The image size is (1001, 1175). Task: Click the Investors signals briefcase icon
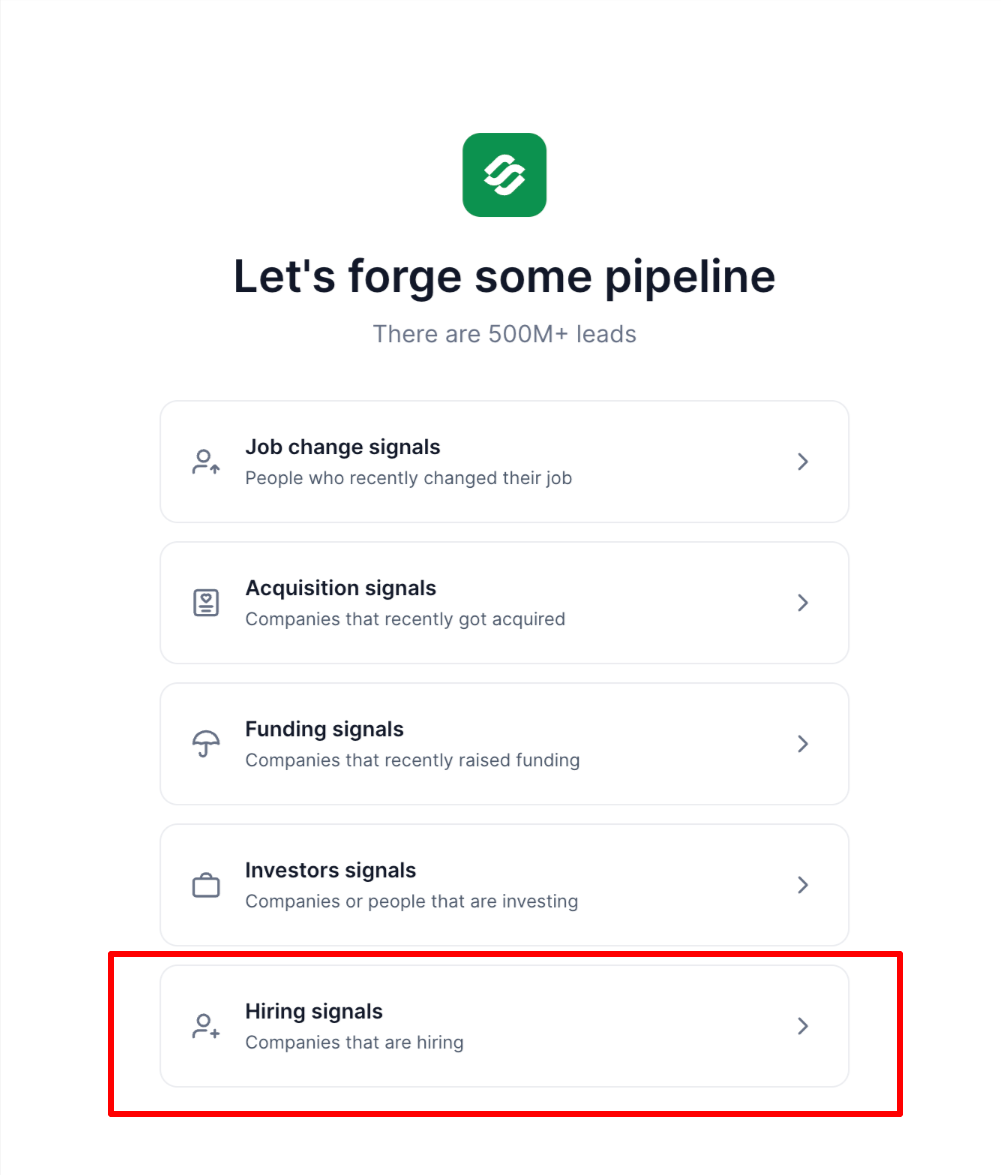pyautogui.click(x=206, y=885)
